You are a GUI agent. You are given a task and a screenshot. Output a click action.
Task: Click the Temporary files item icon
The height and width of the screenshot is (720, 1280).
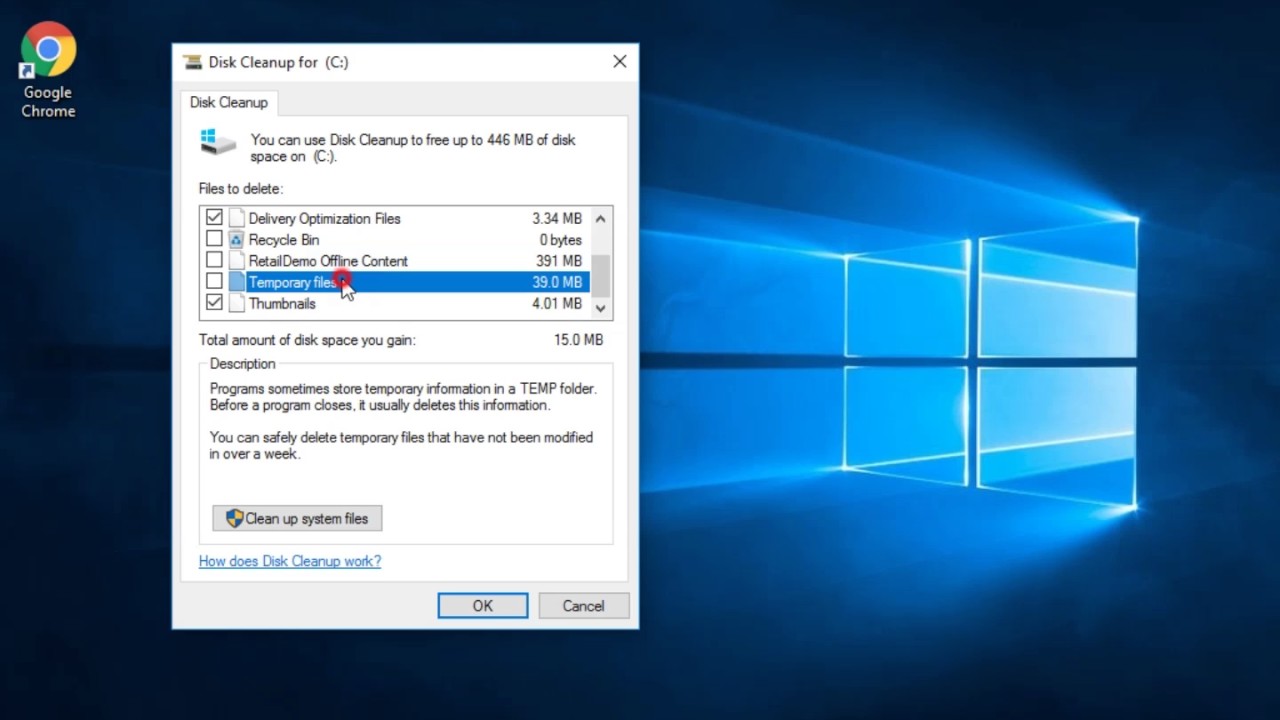pyautogui.click(x=236, y=282)
